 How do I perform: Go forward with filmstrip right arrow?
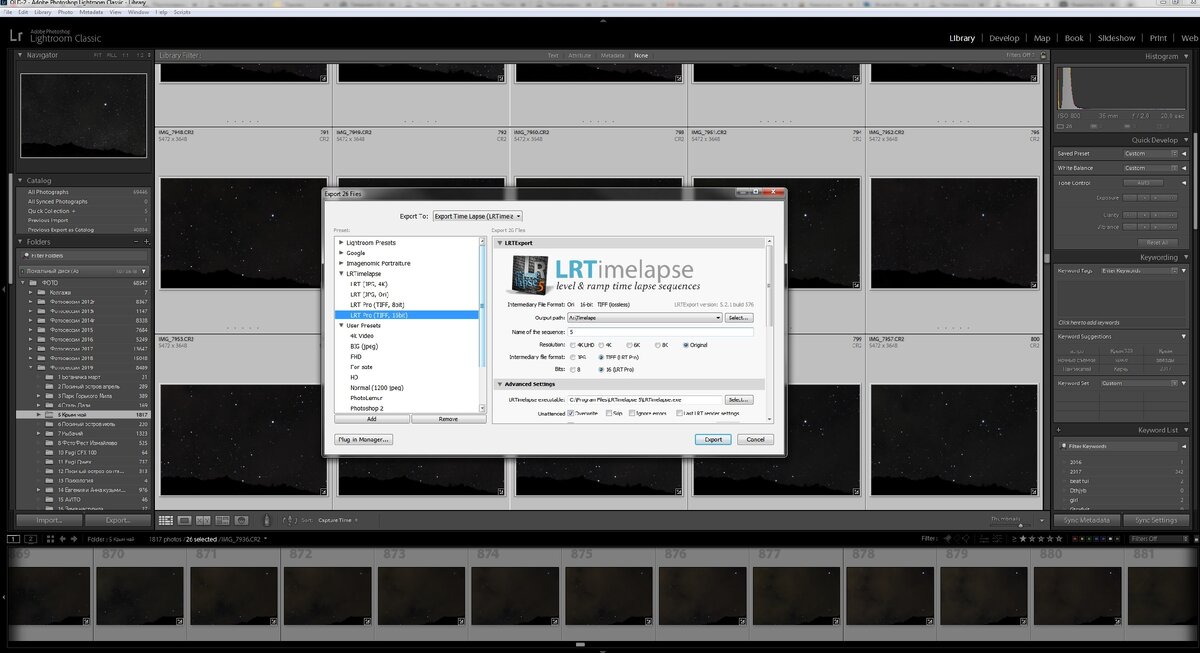(75, 539)
